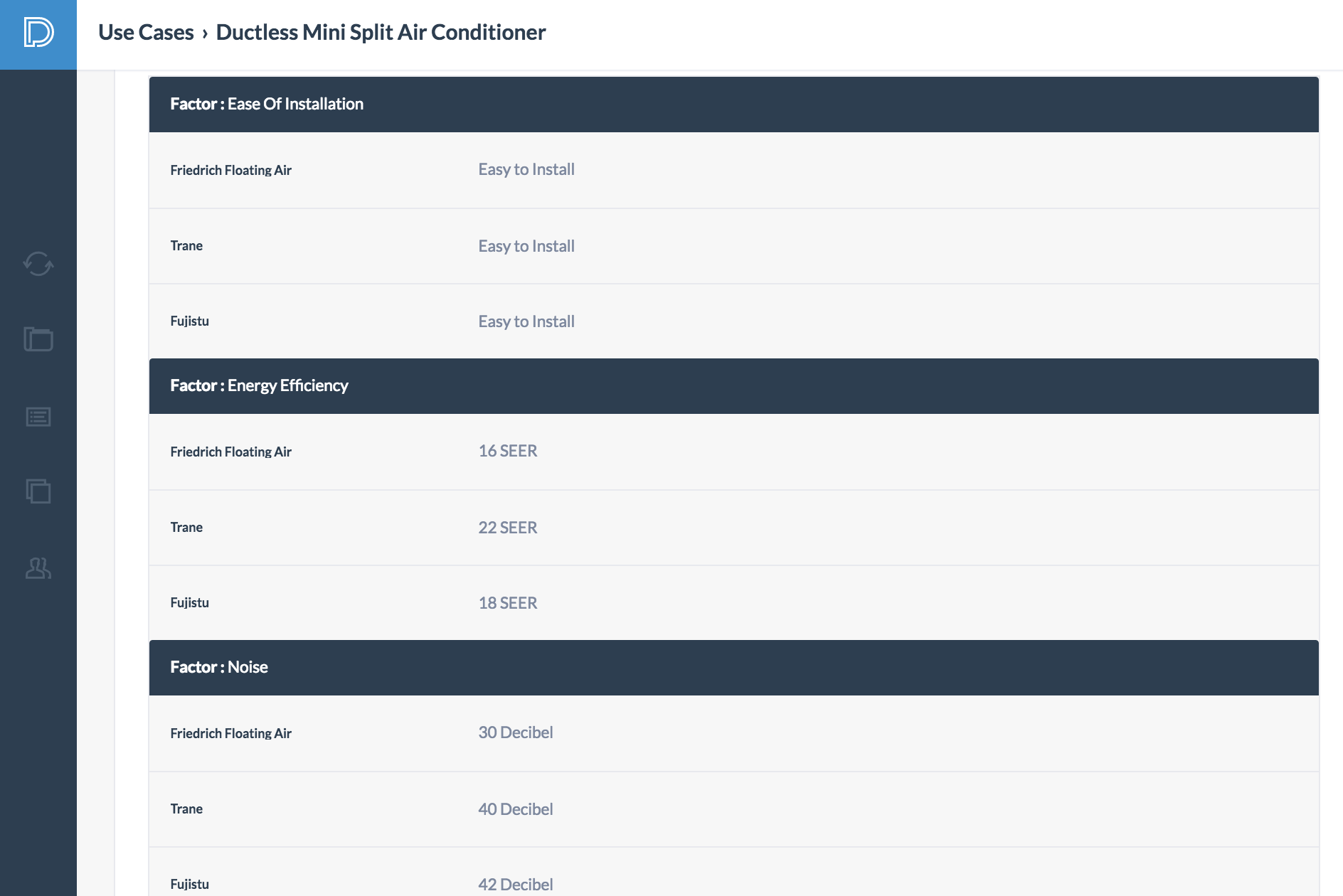The width and height of the screenshot is (1343, 896).
Task: Click Easy to Install value for Trane
Action: pyautogui.click(x=526, y=246)
